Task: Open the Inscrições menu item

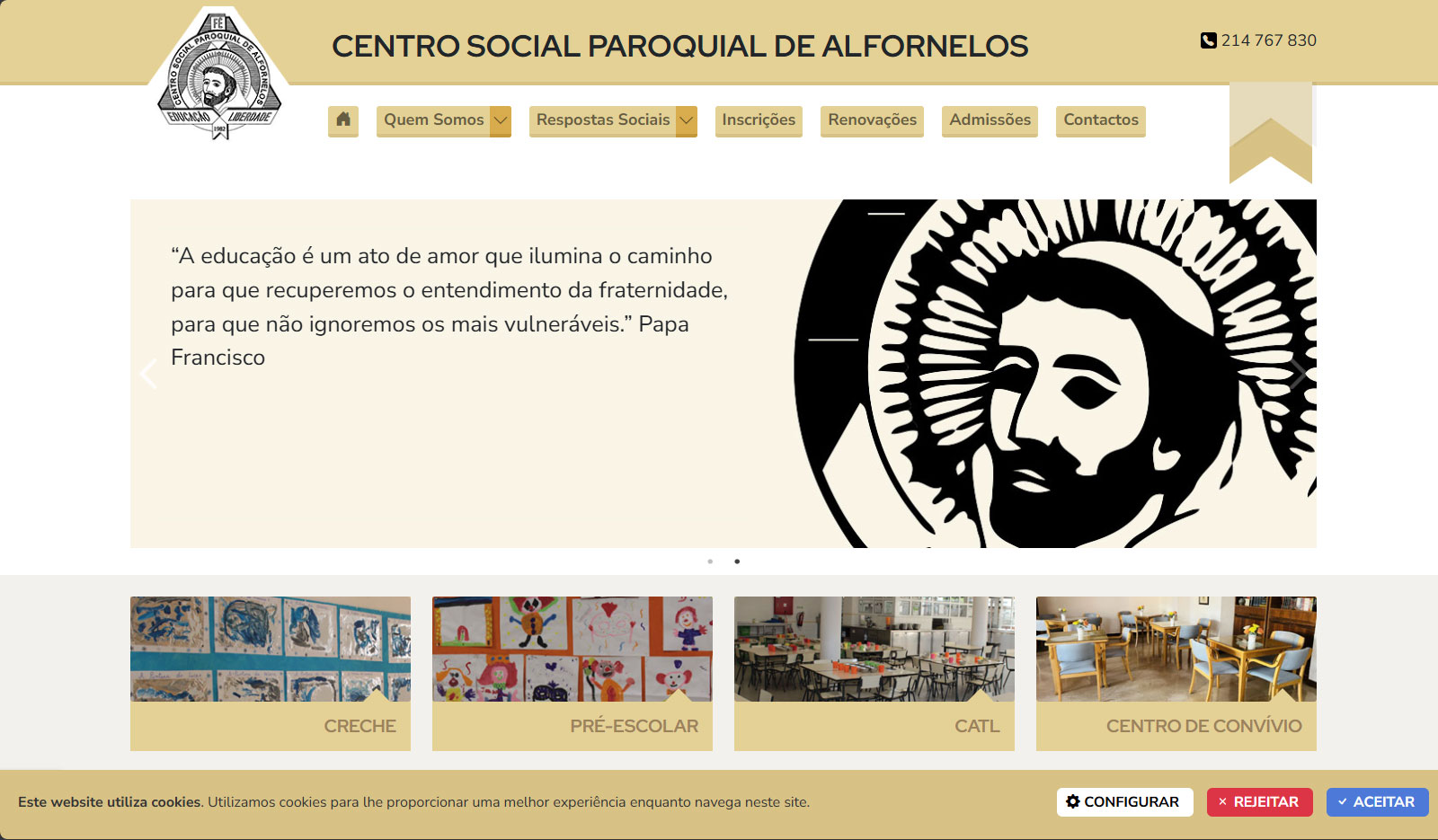Action: click(759, 120)
